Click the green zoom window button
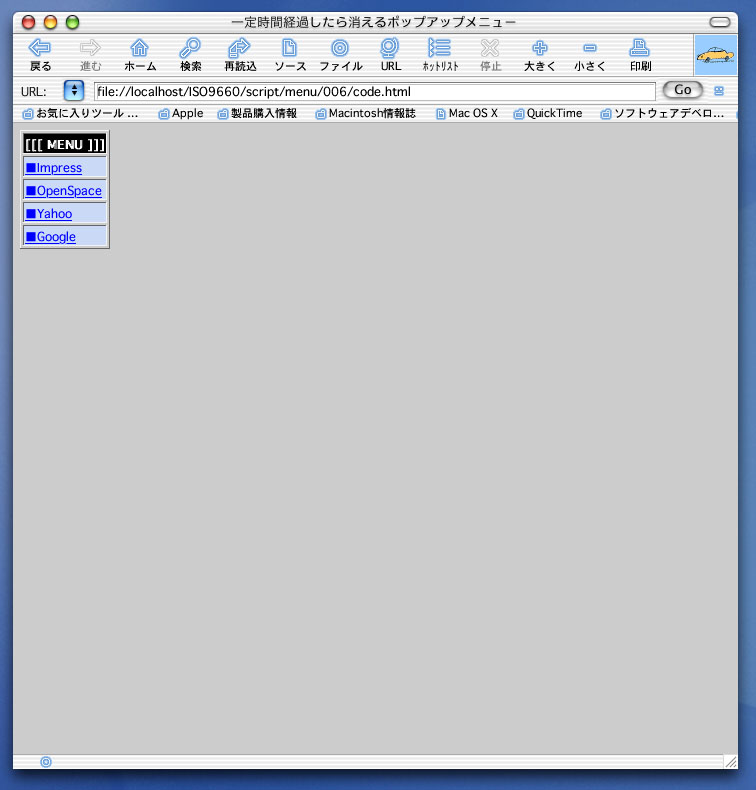756x790 pixels. tap(73, 22)
